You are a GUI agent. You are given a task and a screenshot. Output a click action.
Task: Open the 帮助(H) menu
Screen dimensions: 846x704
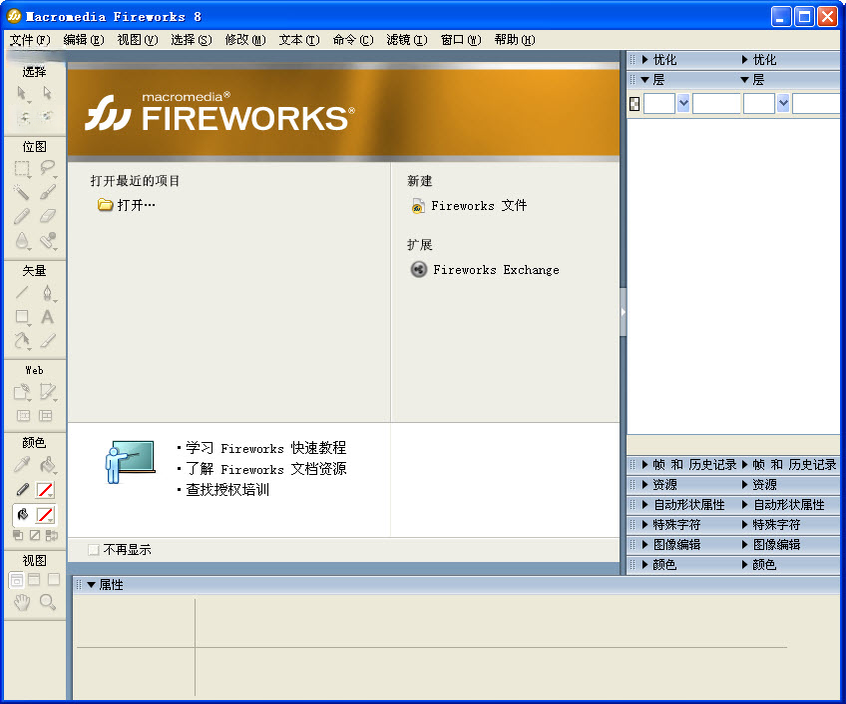515,40
